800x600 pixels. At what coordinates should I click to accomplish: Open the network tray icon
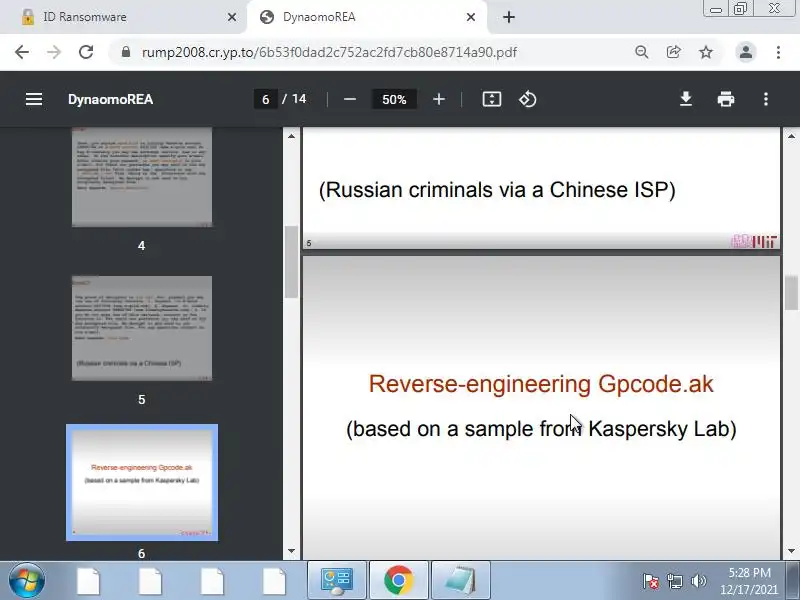(674, 581)
